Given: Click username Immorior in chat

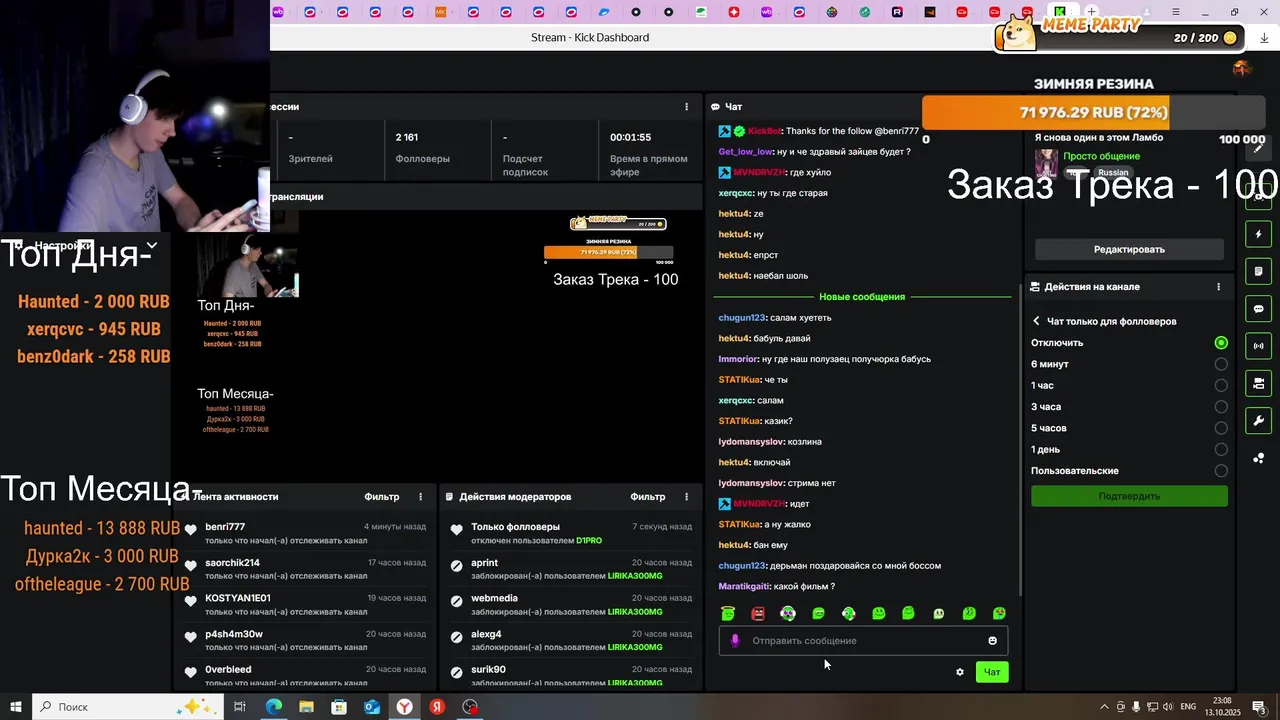Looking at the screenshot, I should (x=738, y=359).
